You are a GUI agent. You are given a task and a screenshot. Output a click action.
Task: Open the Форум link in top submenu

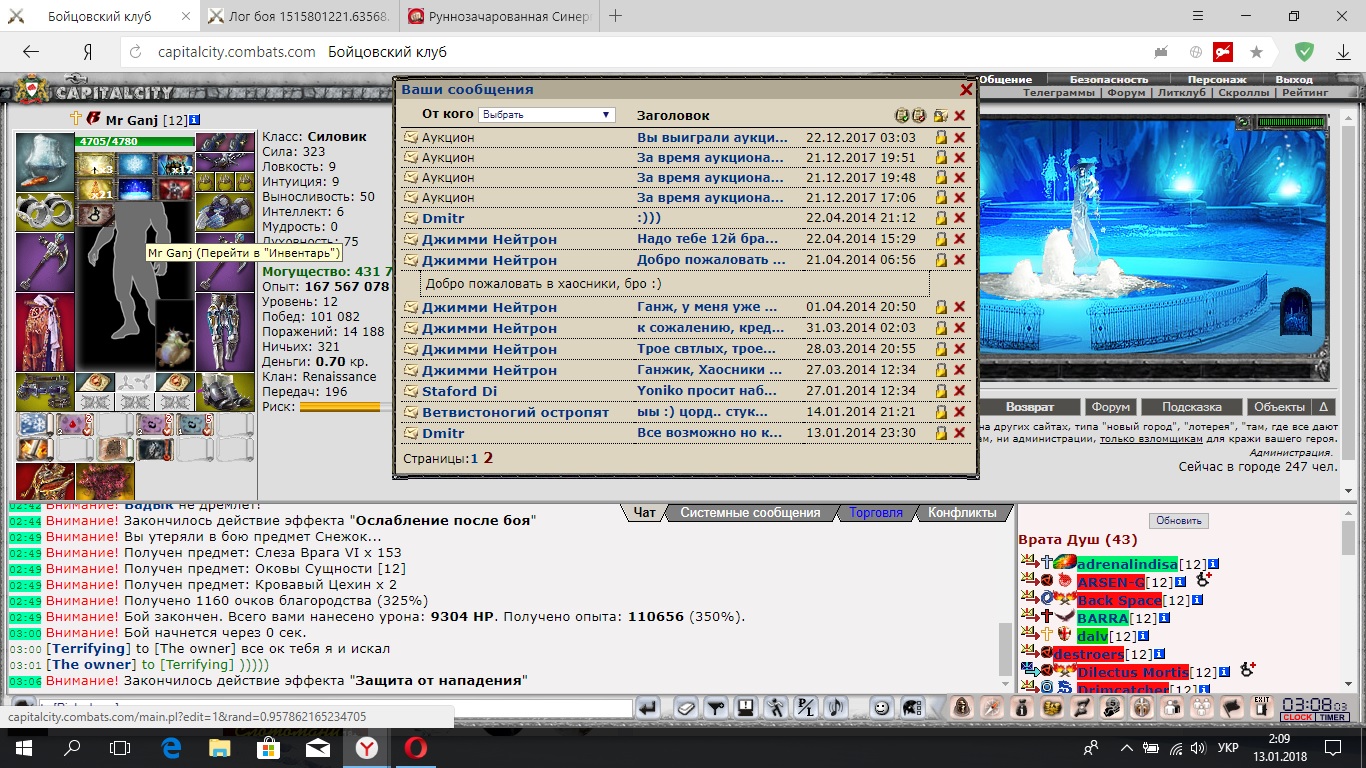(1126, 93)
